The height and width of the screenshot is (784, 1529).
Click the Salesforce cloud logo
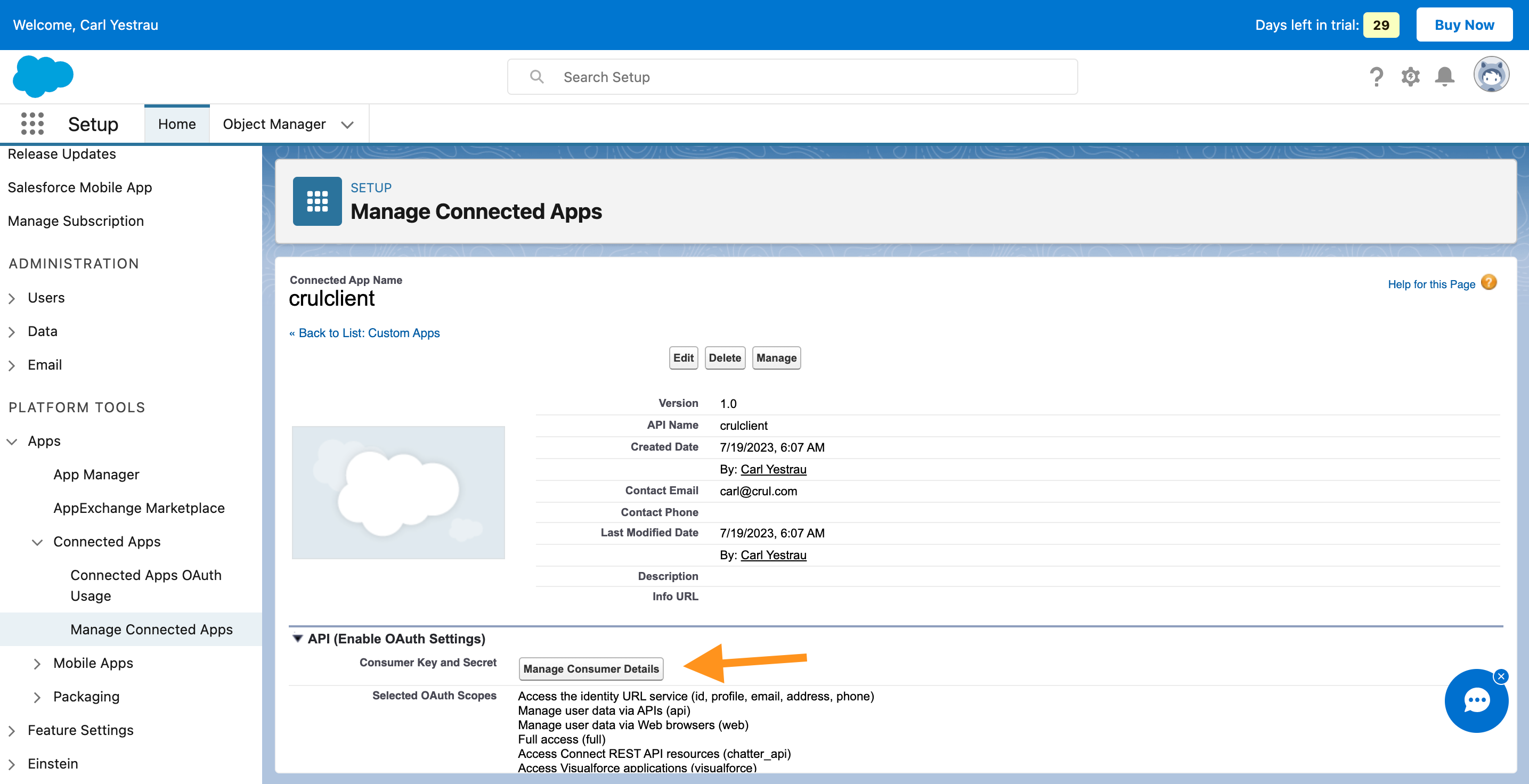pyautogui.click(x=43, y=76)
